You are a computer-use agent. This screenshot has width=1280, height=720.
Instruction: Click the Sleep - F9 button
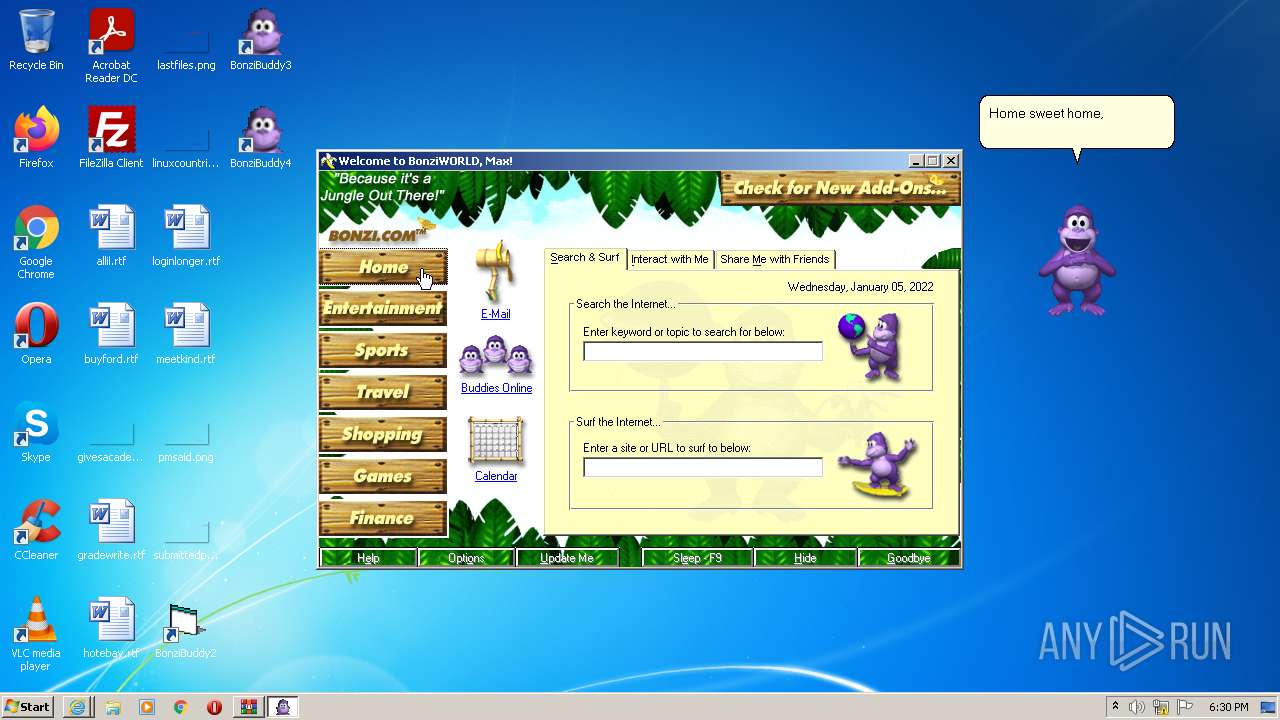697,558
